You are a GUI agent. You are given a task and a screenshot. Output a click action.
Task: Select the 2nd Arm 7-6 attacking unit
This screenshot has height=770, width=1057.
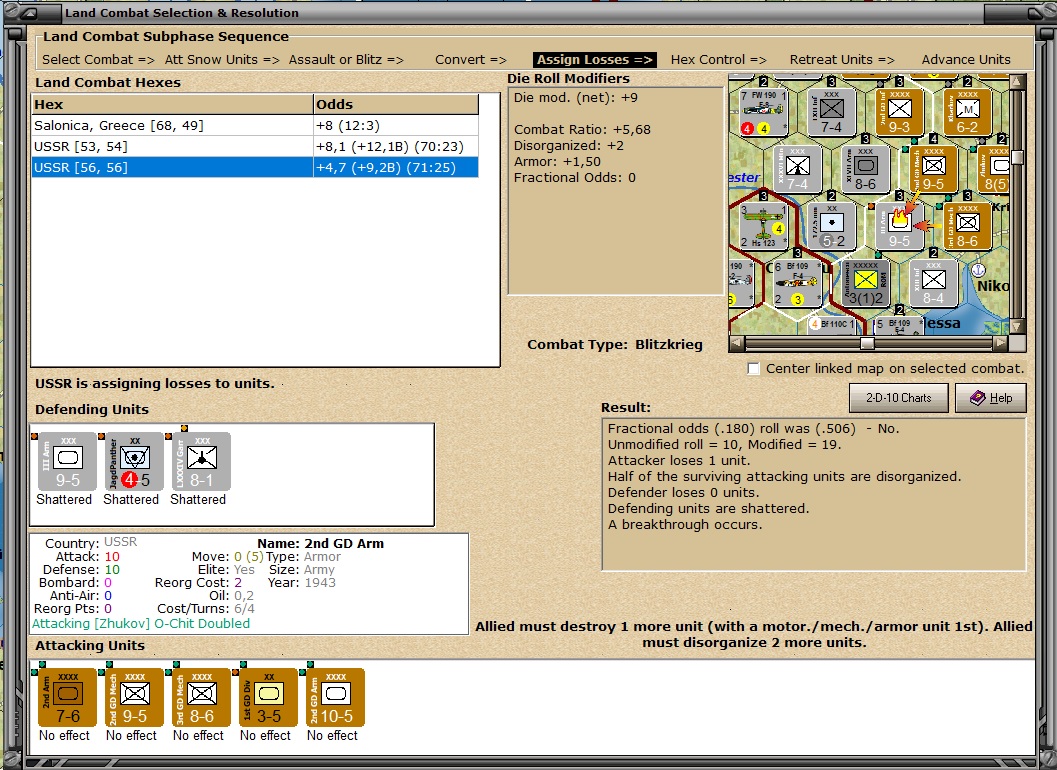tap(66, 697)
